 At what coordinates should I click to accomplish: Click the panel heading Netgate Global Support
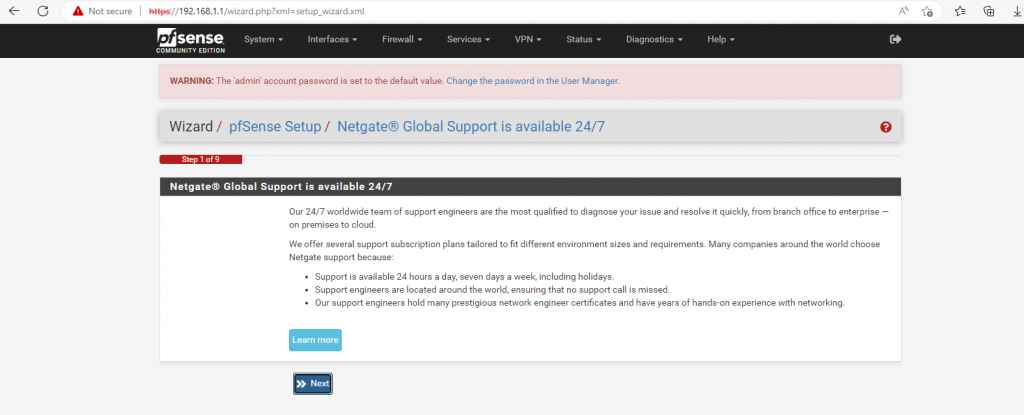click(281, 186)
